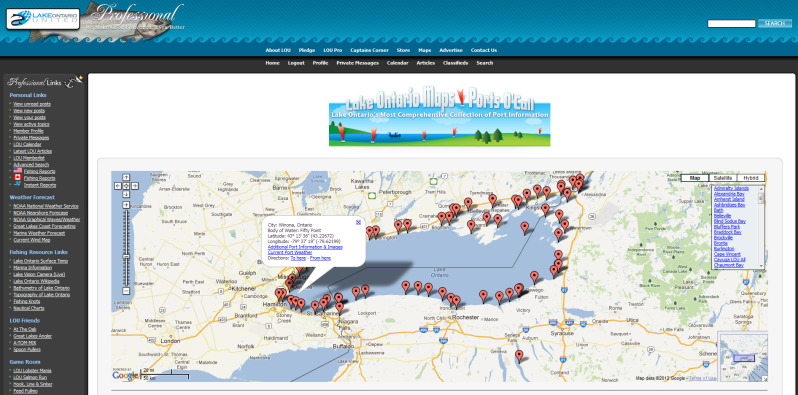The image size is (798, 395).
Task: Open the Store menu item
Action: (404, 50)
